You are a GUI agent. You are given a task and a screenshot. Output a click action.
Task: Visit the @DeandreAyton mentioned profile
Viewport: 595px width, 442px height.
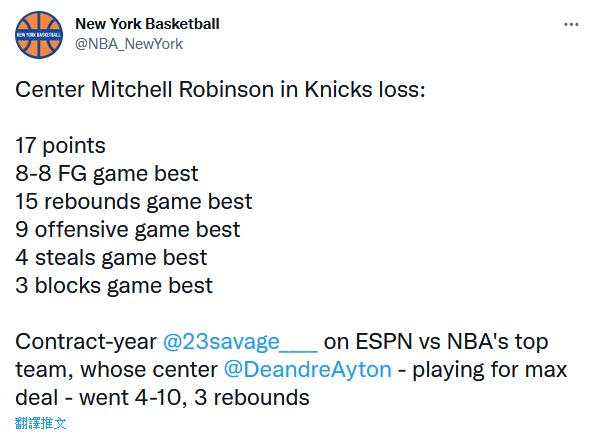pos(307,370)
